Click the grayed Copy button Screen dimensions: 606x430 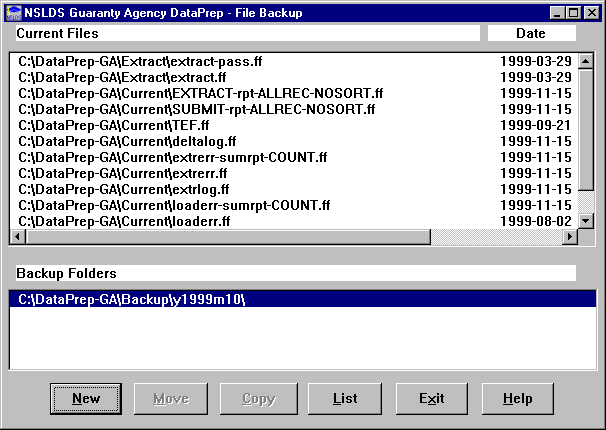[x=259, y=399]
